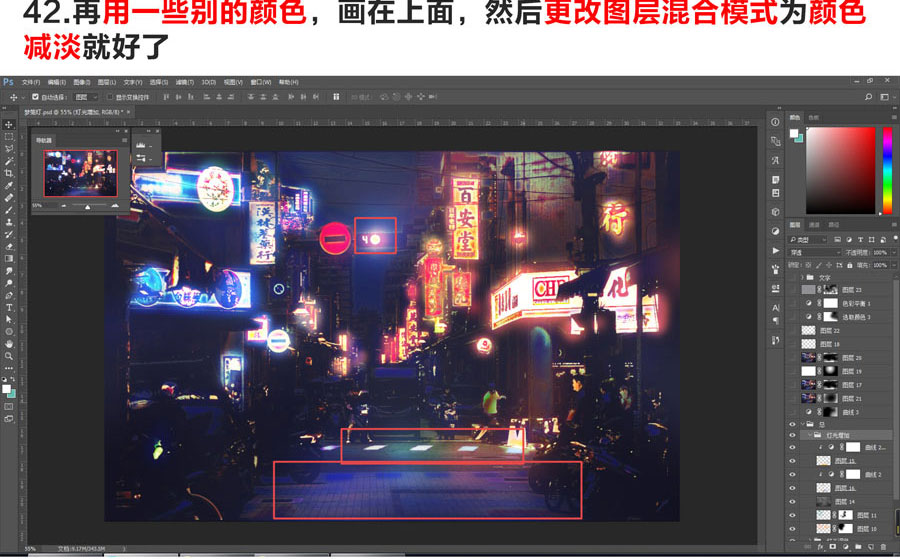
Task: Select the Dodge tool
Action: click(x=9, y=283)
